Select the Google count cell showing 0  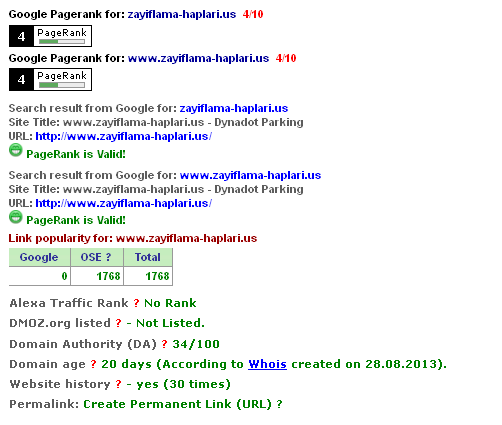[39, 276]
